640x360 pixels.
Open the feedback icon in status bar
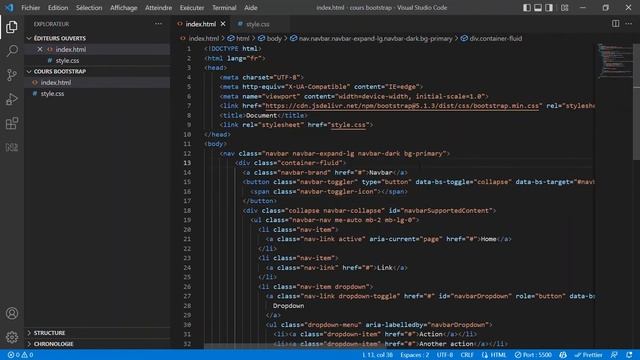[x=614, y=355]
